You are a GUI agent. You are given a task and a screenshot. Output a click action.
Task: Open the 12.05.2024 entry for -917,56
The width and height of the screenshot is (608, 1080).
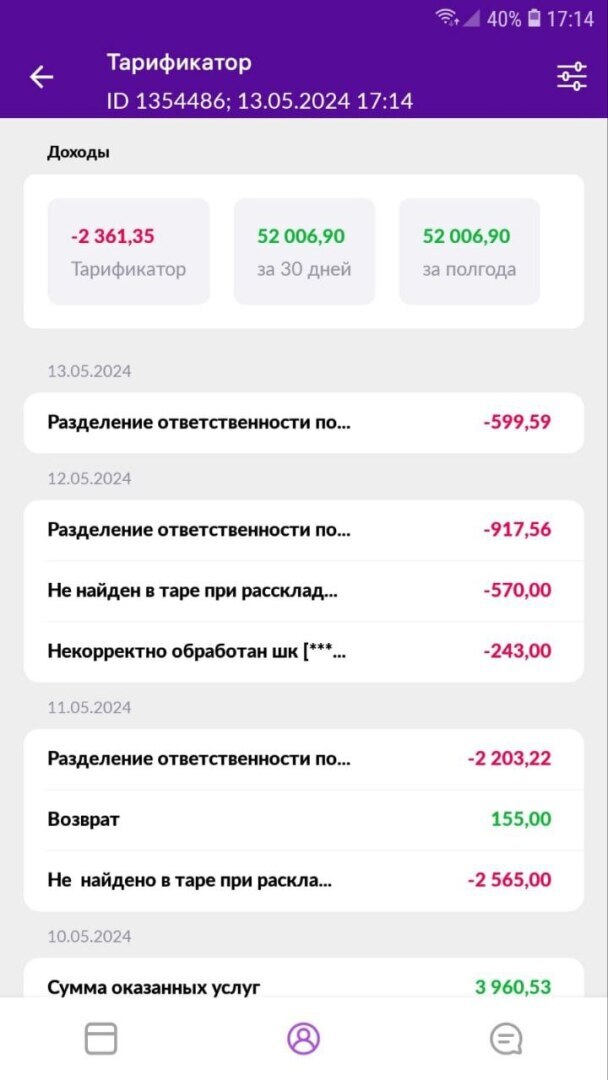(x=303, y=530)
